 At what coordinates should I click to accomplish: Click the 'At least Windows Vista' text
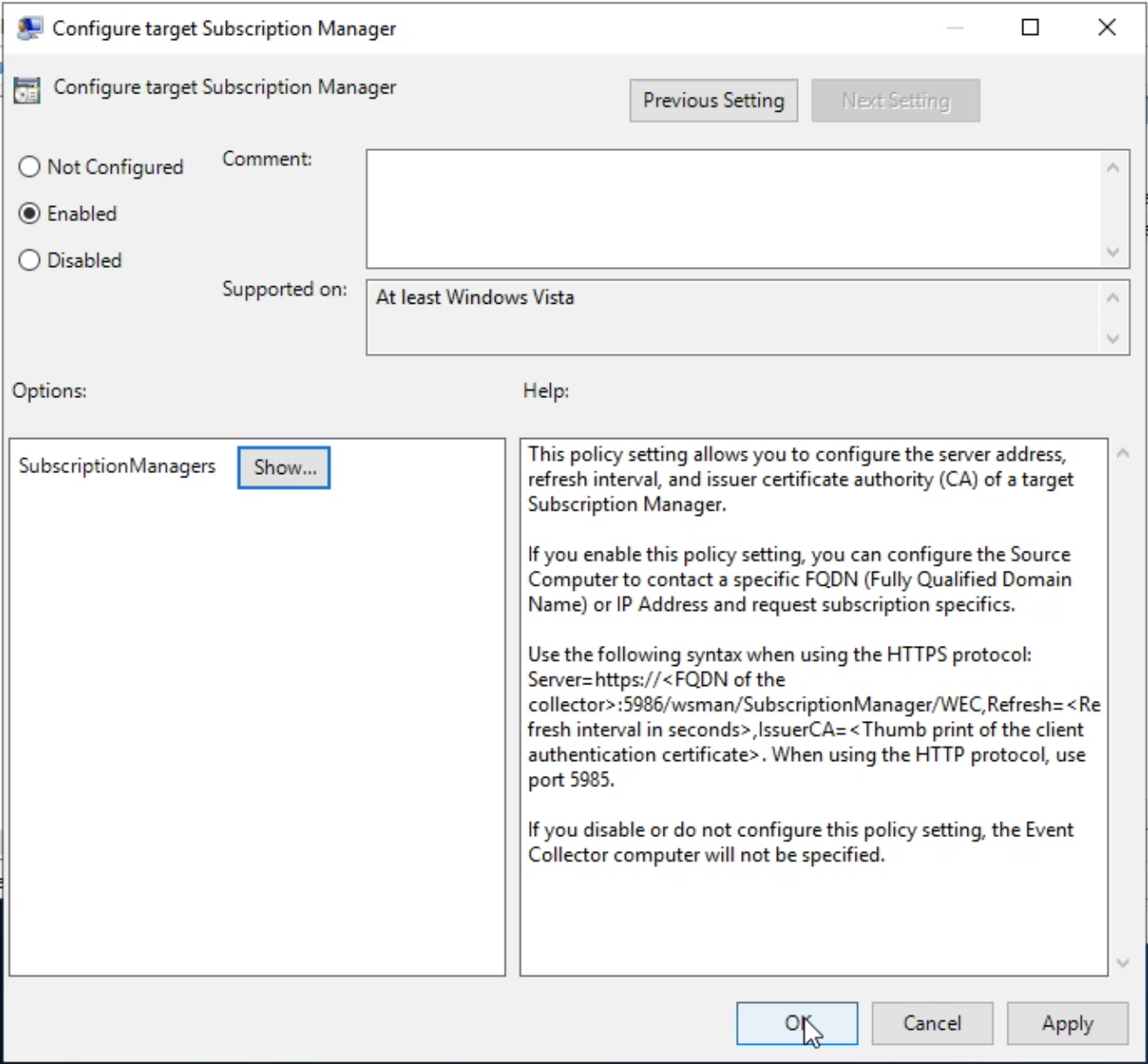pyautogui.click(x=475, y=298)
